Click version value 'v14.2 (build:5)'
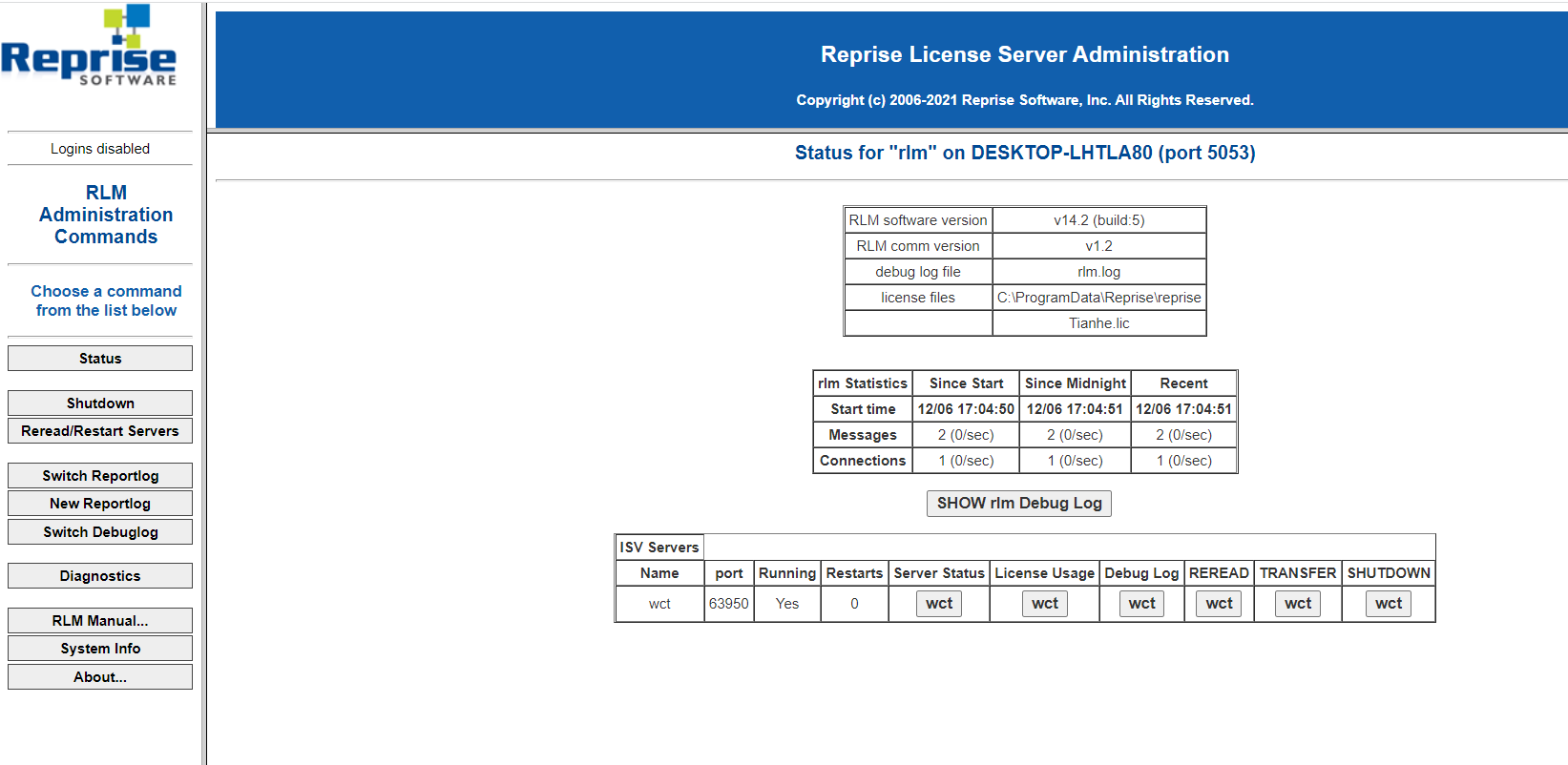Image resolution: width=1568 pixels, height=765 pixels. click(1099, 220)
